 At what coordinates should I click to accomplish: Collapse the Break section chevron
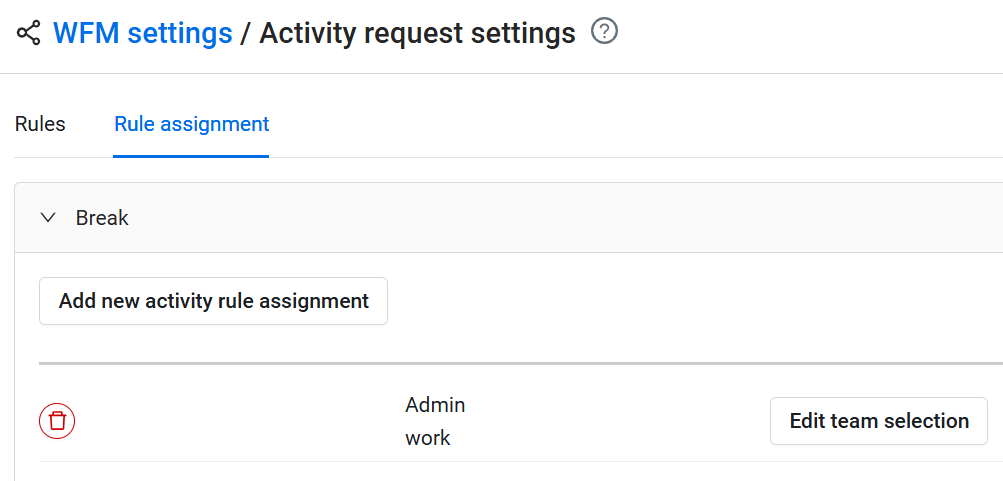pos(48,218)
